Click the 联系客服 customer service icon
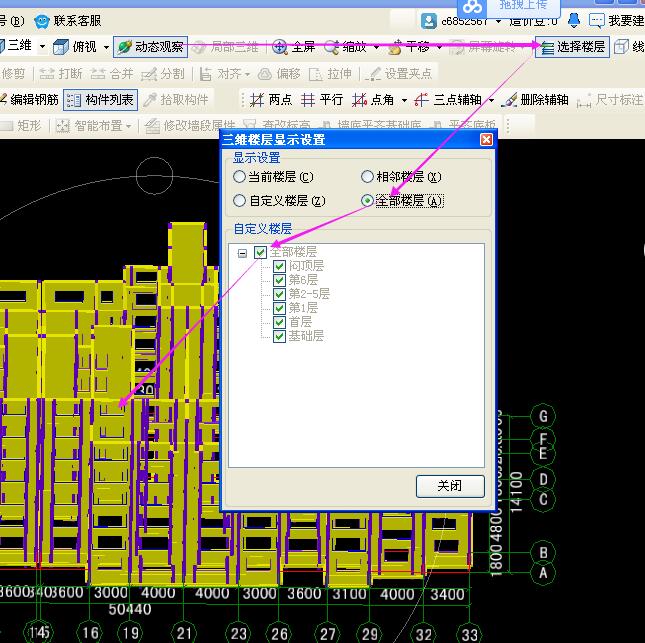645x643 pixels. (42, 21)
